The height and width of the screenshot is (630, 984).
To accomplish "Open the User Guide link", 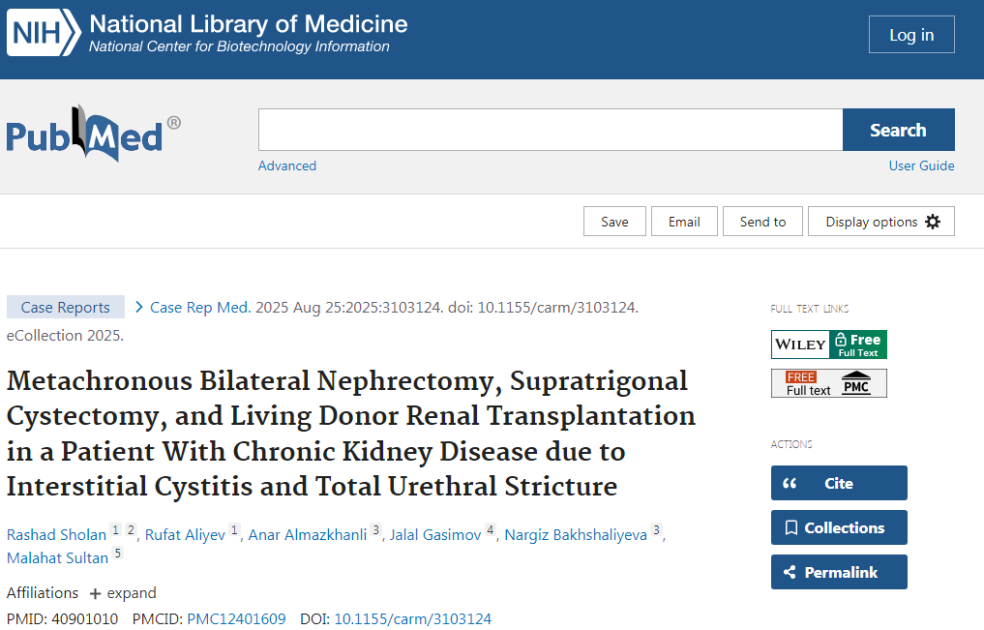I will [x=921, y=166].
